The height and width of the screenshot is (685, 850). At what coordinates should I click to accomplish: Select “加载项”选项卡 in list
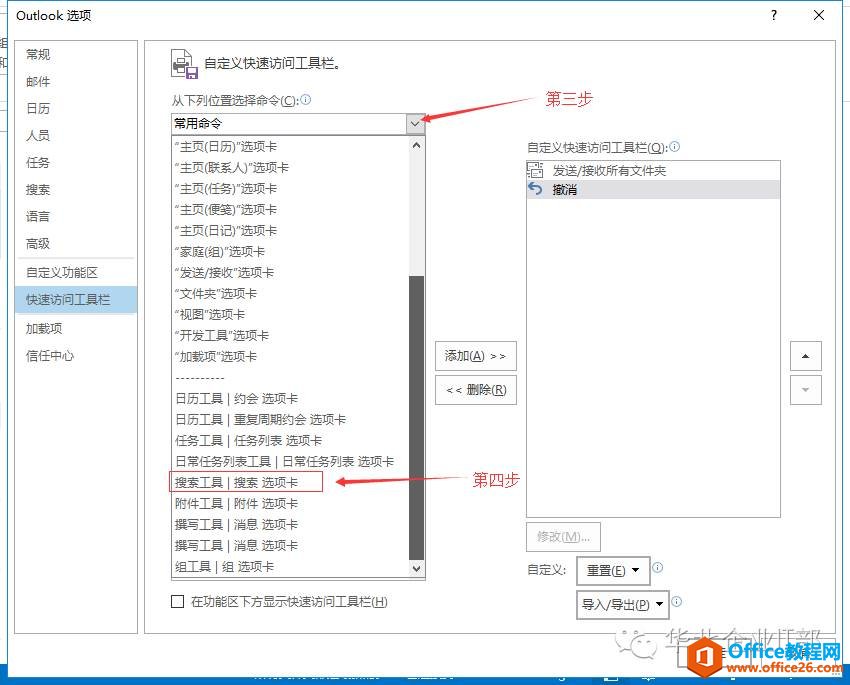pyautogui.click(x=290, y=357)
